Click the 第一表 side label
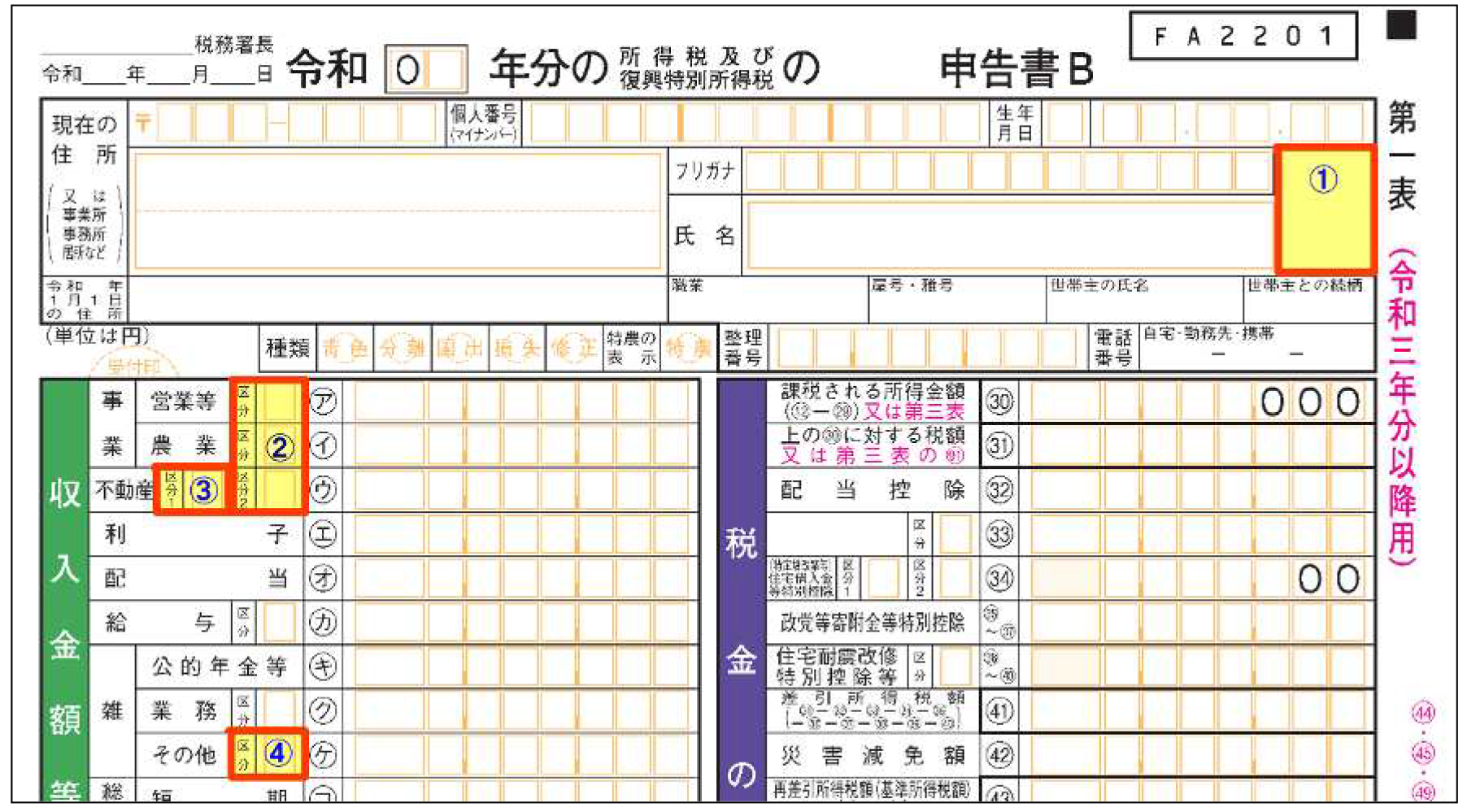1467x812 pixels. [1403, 155]
